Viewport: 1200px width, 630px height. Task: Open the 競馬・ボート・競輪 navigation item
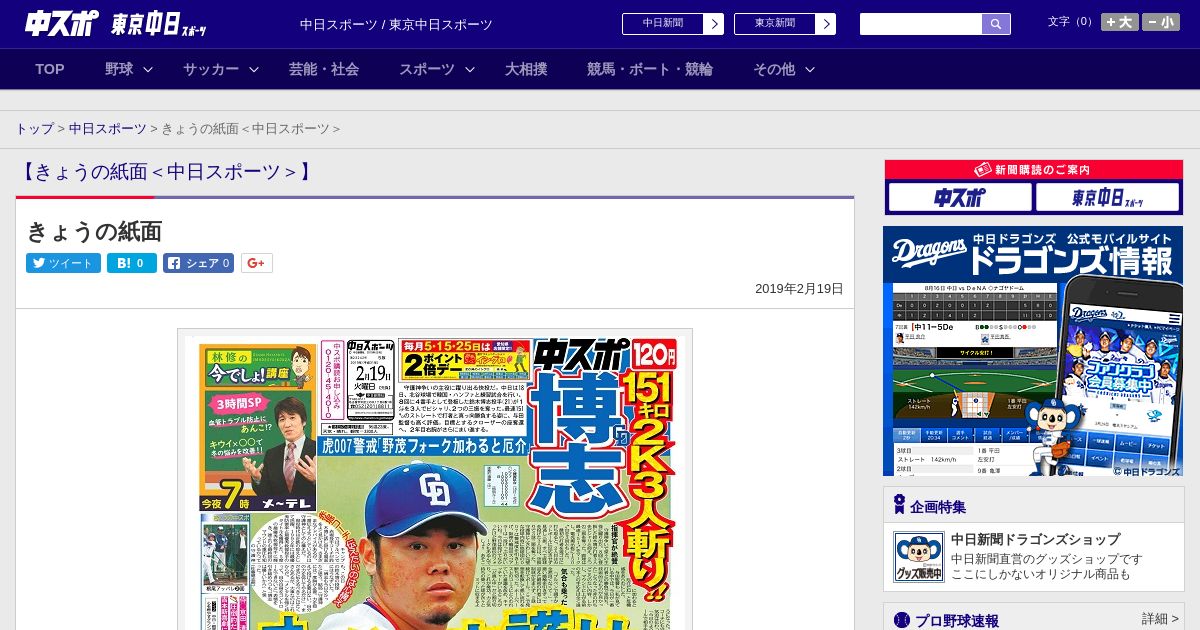click(x=650, y=69)
